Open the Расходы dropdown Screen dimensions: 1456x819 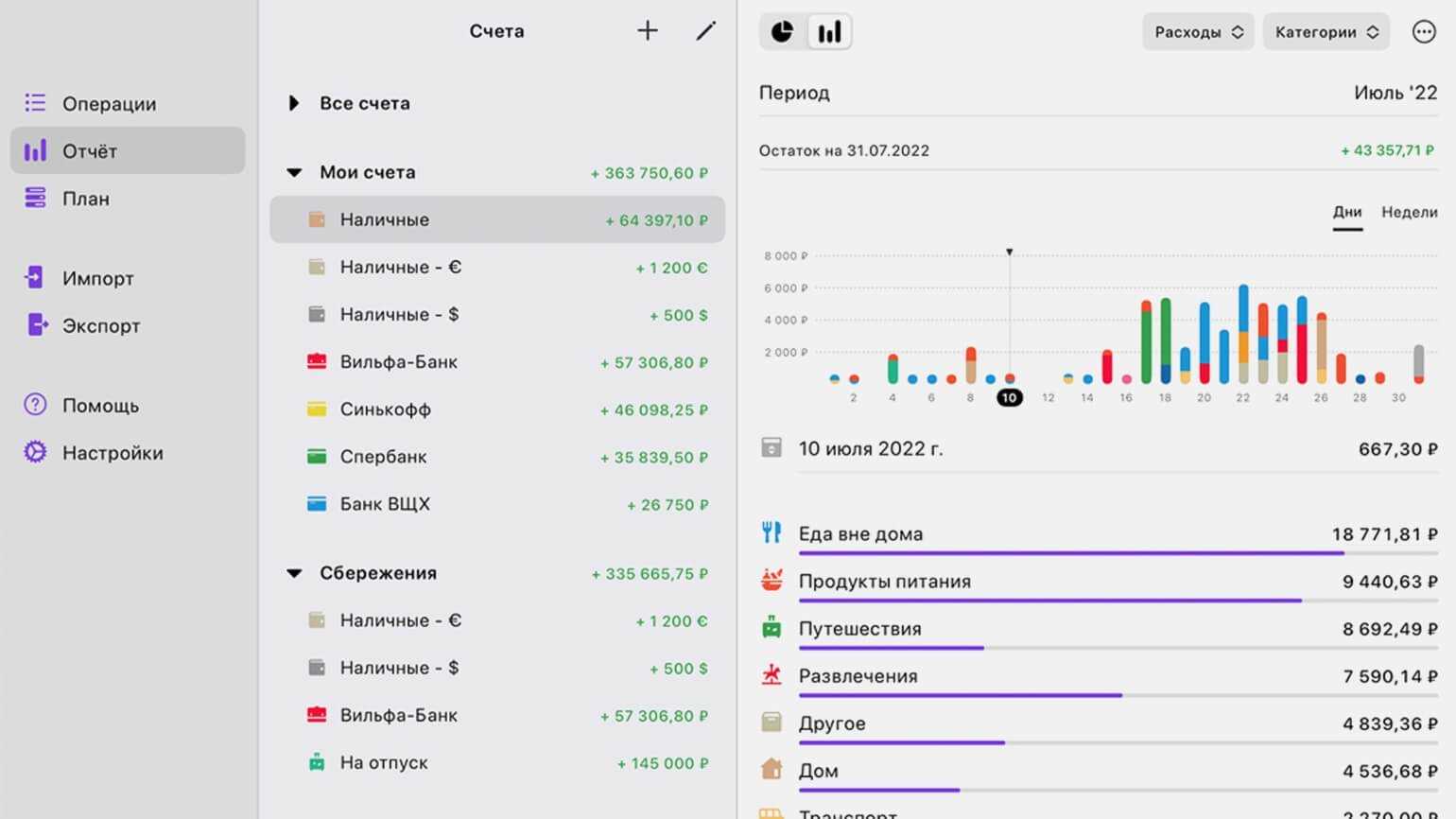[1198, 32]
